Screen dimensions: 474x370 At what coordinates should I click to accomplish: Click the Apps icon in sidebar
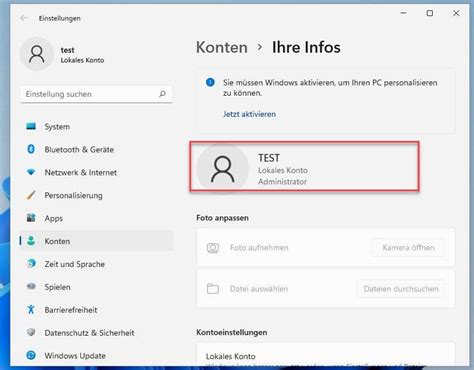coord(31,218)
